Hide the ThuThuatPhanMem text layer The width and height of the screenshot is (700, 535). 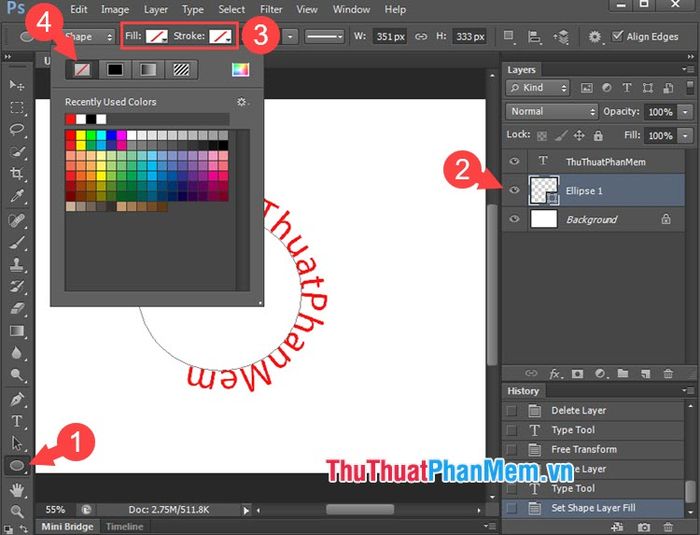[514, 161]
